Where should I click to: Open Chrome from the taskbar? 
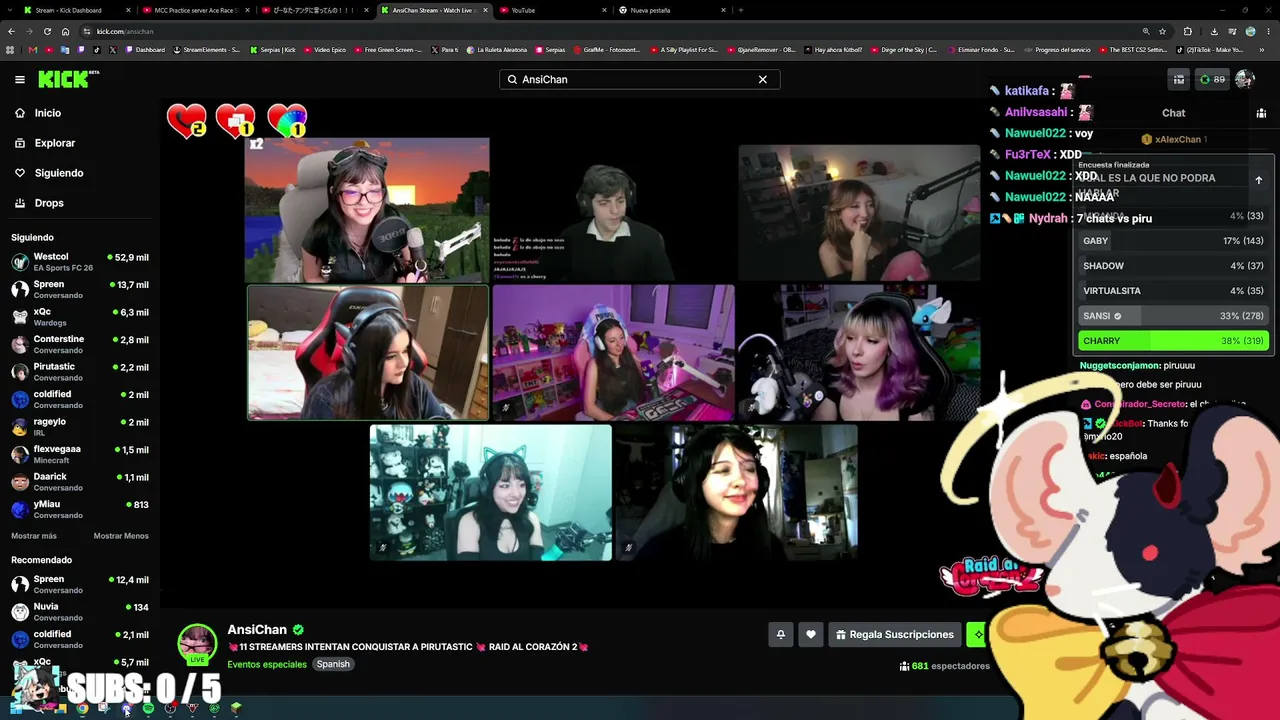(82, 709)
